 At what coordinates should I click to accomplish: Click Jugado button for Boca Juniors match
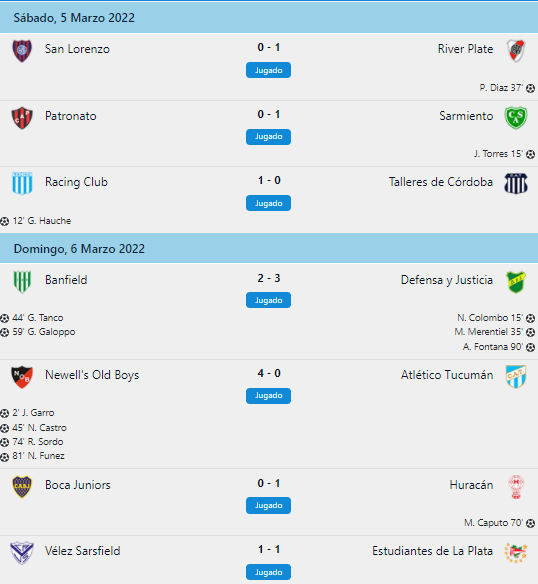pyautogui.click(x=268, y=505)
